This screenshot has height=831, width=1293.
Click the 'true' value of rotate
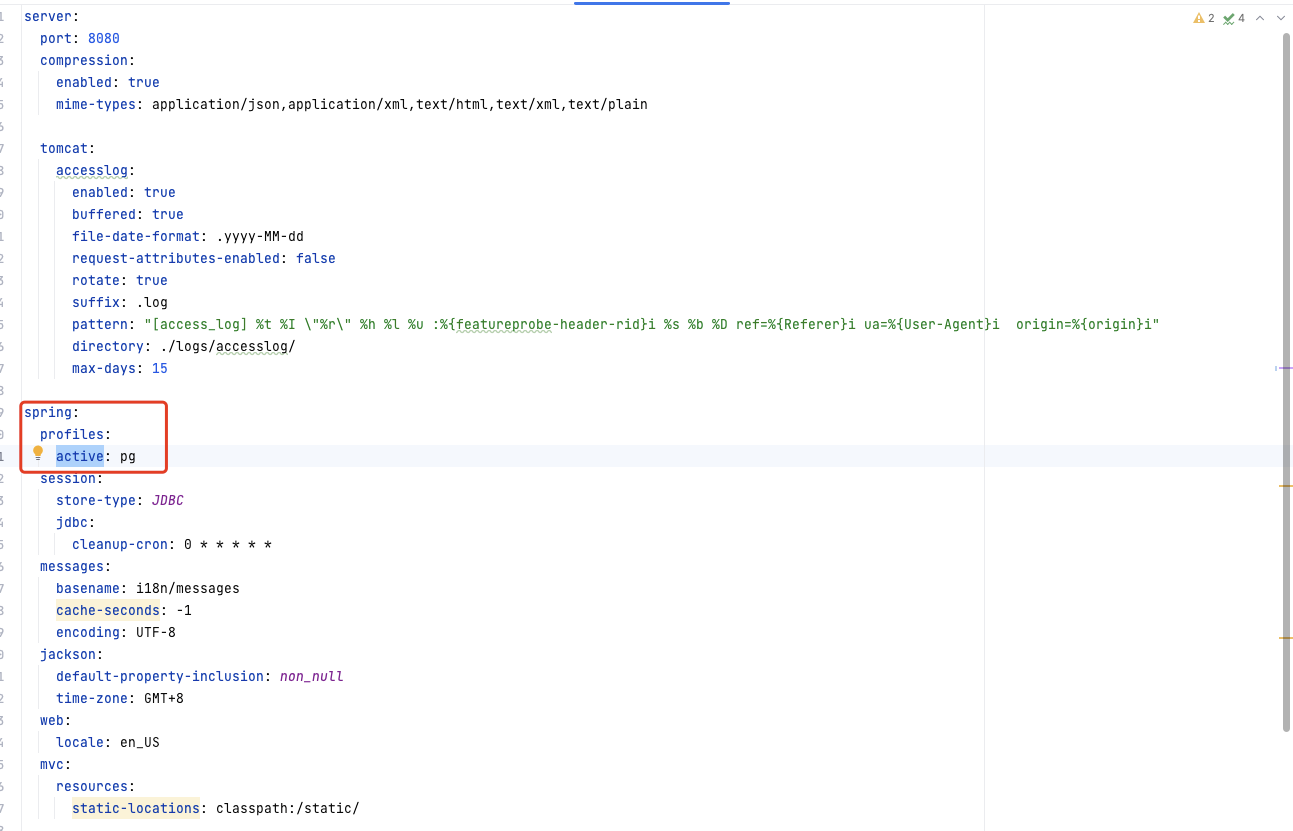click(x=151, y=280)
